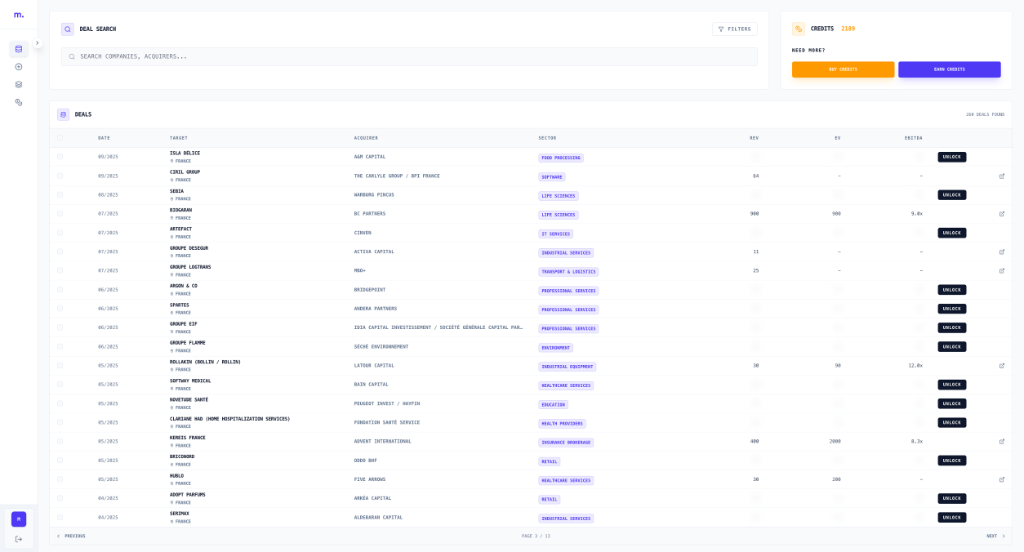This screenshot has width=1024, height=552.
Task: Click acquirer Advent International
Action: click(x=383, y=442)
